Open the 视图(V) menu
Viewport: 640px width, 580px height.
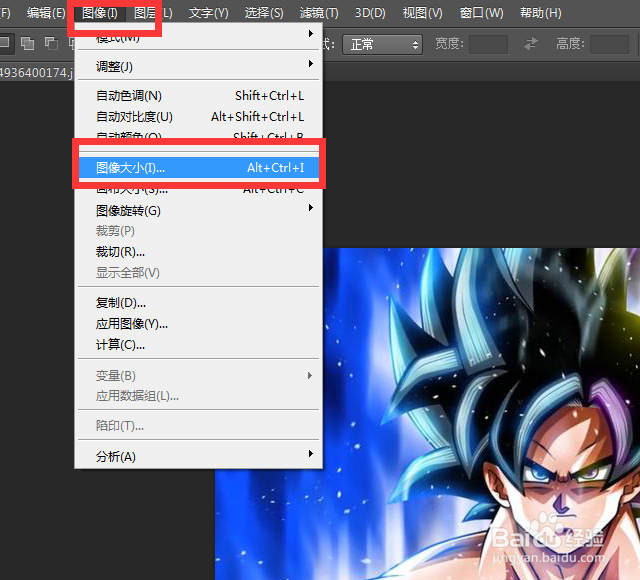(x=422, y=13)
